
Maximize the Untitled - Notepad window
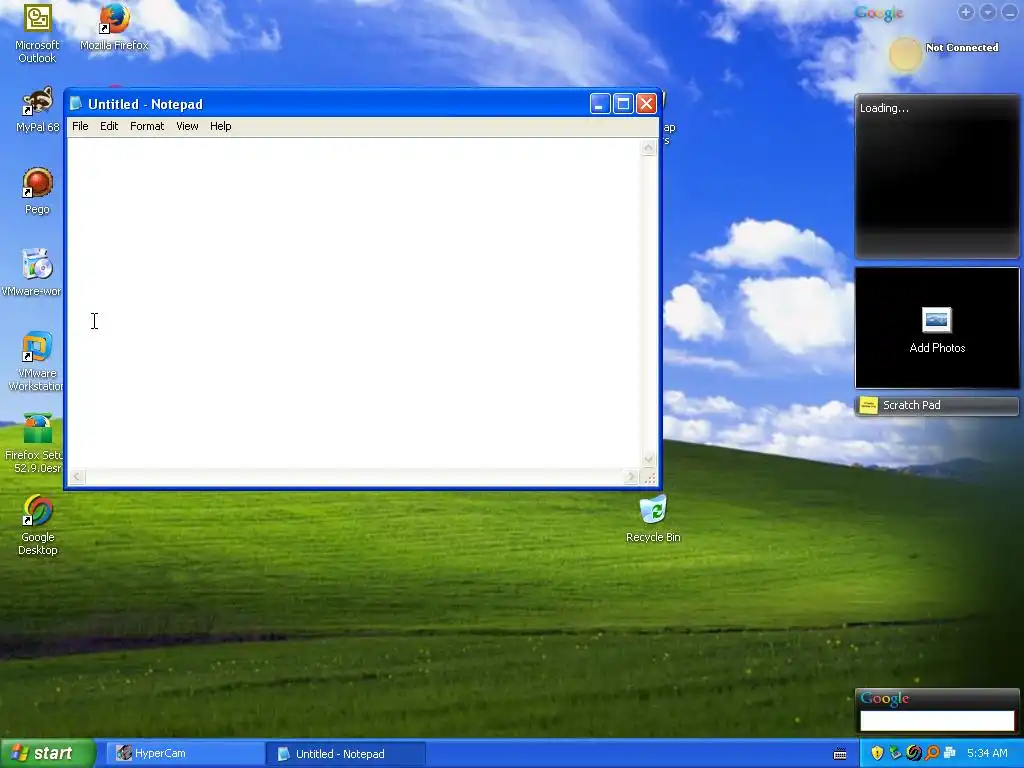(x=623, y=103)
